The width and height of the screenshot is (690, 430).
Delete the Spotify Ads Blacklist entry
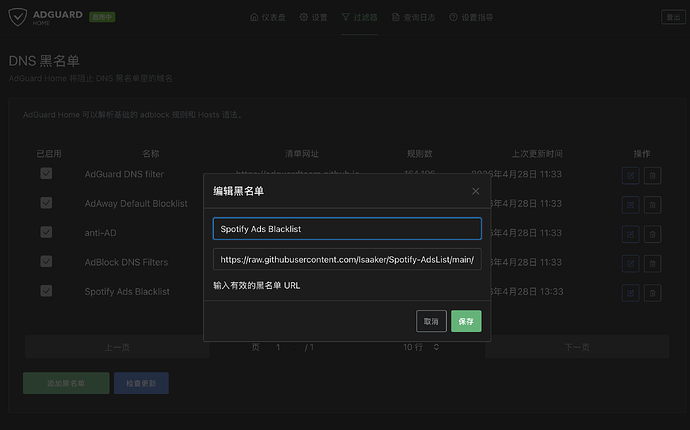pyautogui.click(x=653, y=293)
